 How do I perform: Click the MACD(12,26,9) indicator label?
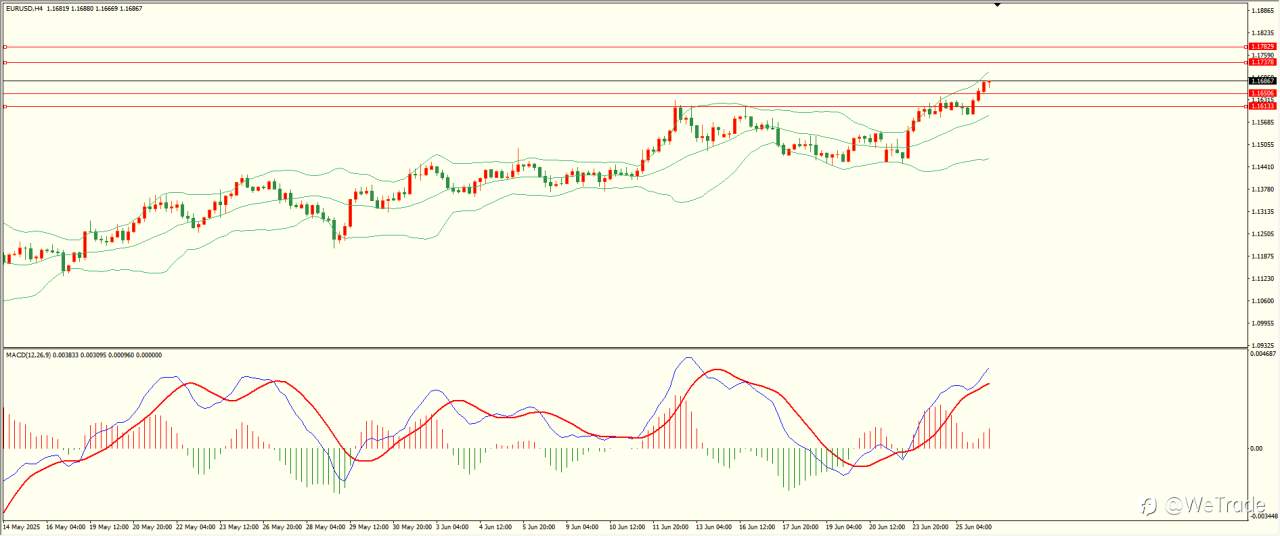click(x=28, y=355)
